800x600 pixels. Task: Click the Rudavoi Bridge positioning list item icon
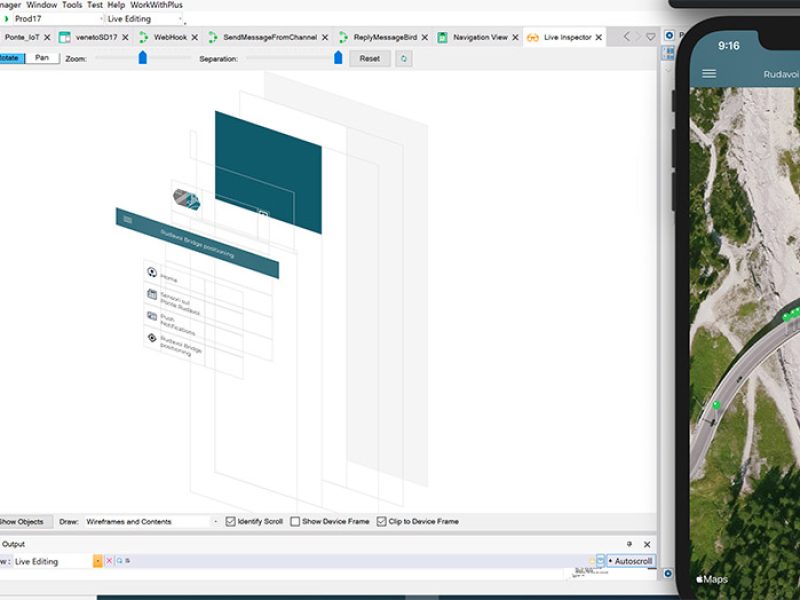[152, 338]
